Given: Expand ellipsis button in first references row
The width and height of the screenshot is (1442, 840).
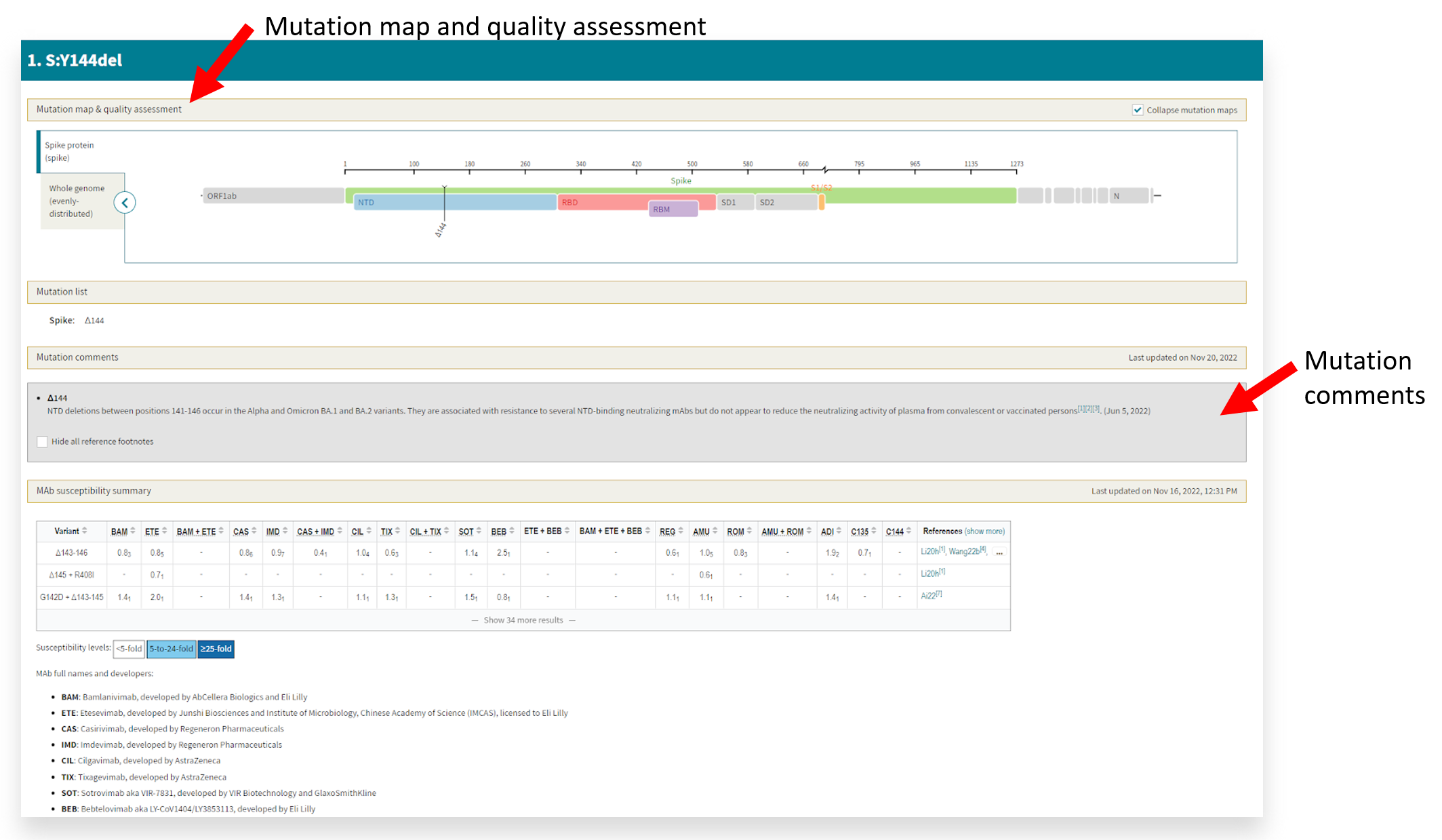Looking at the screenshot, I should click(x=999, y=553).
